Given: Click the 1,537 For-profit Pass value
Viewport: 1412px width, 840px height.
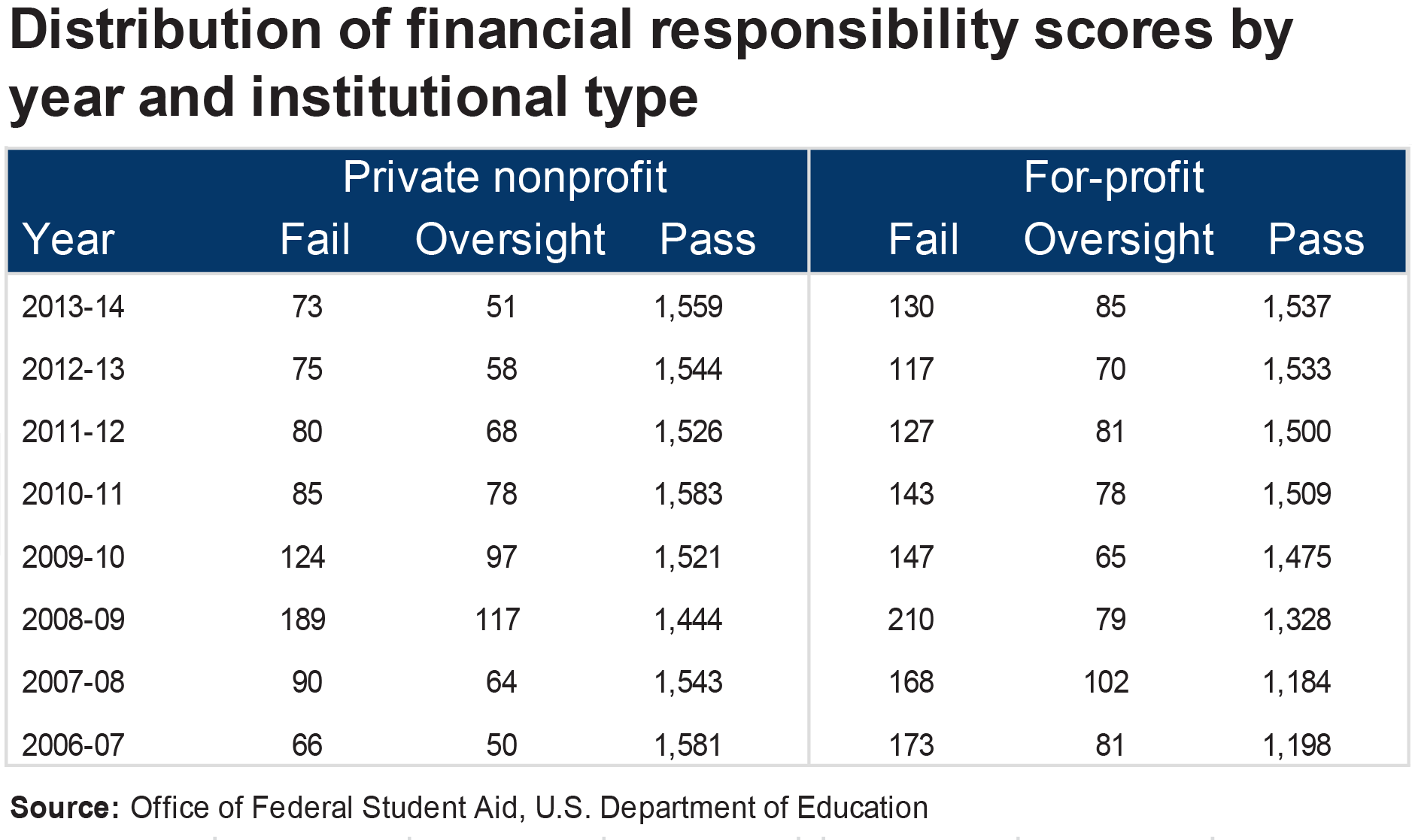Looking at the screenshot, I should (x=1297, y=307).
